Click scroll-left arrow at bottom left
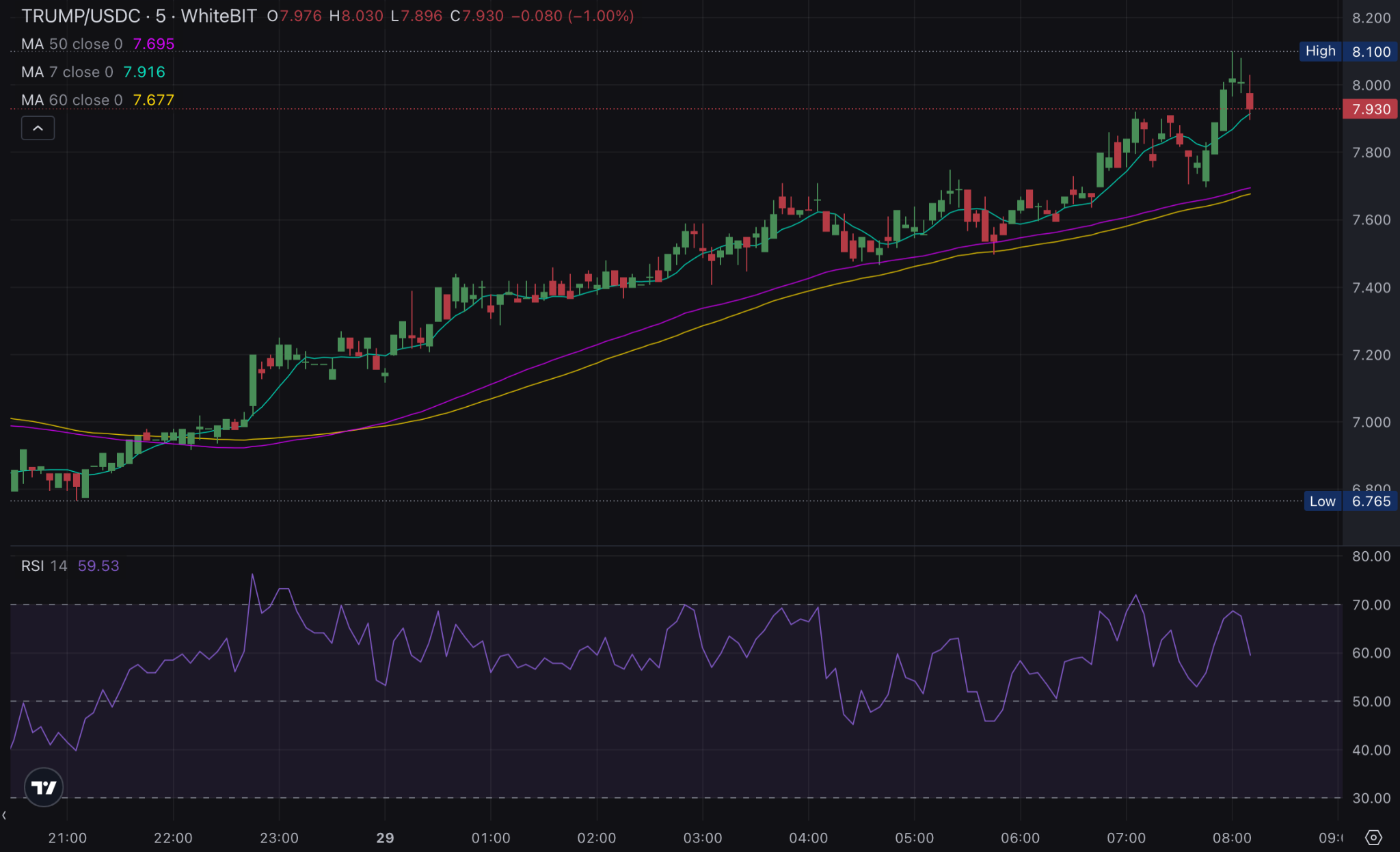Viewport: 1400px width, 852px height. tap(5, 815)
